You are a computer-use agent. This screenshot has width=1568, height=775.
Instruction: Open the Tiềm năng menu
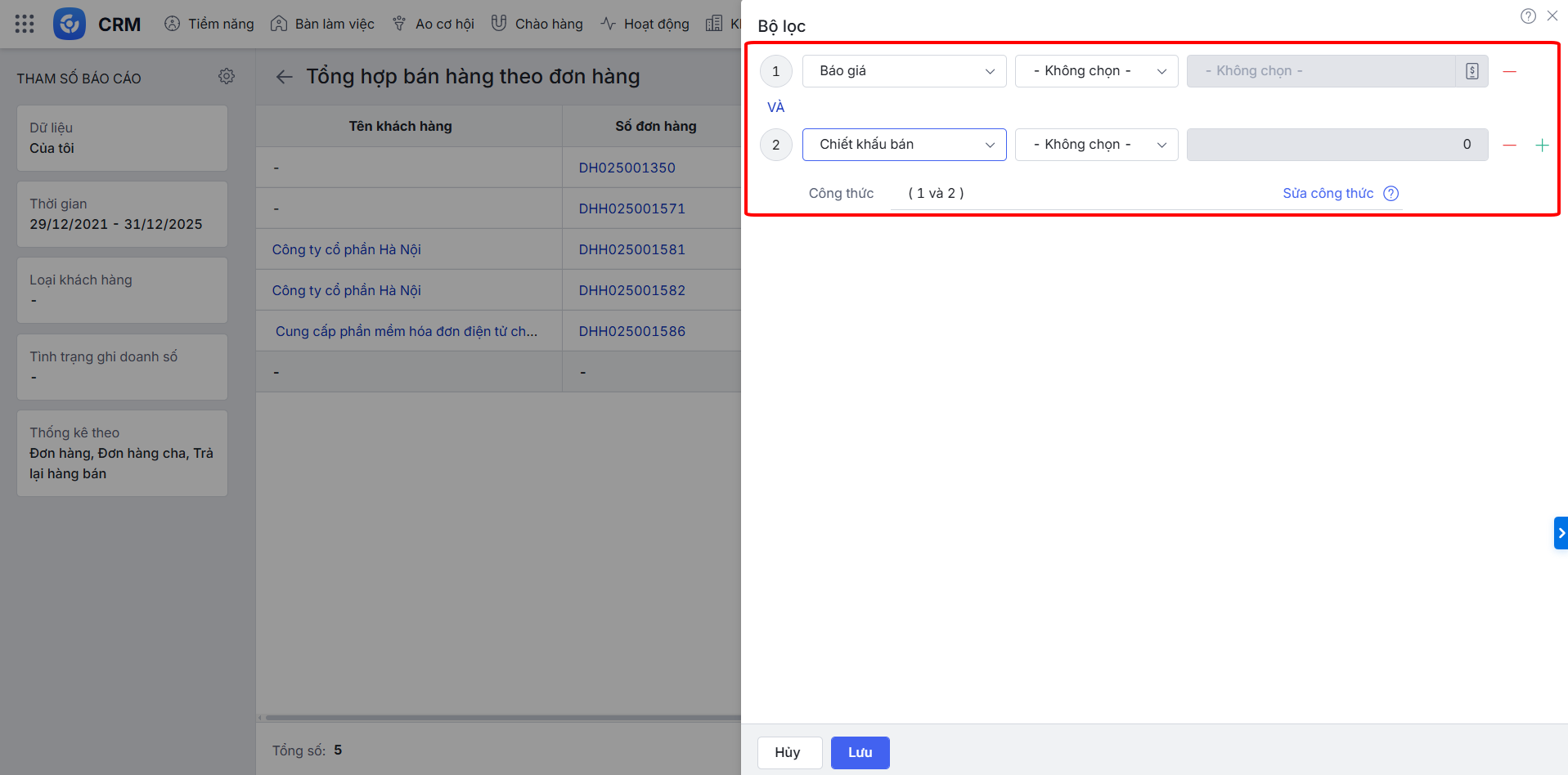(209, 24)
